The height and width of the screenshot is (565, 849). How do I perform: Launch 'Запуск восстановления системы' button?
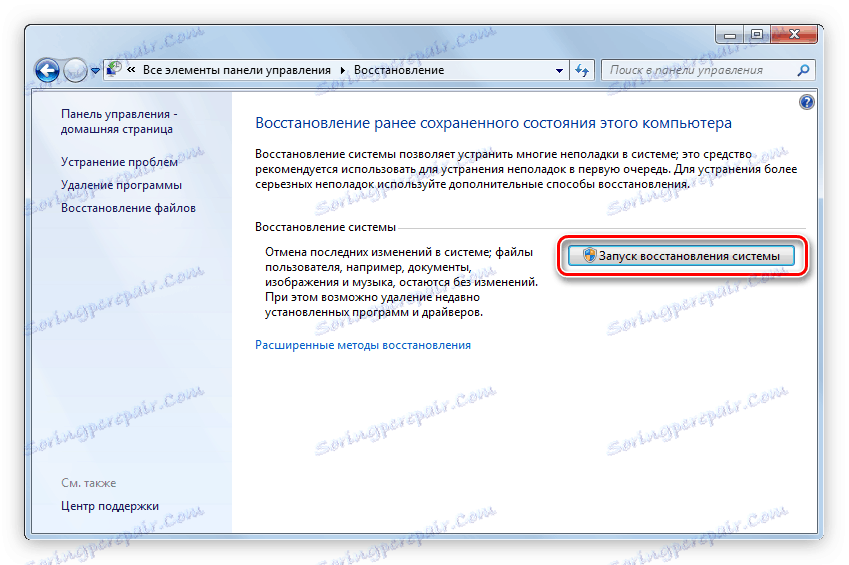pyautogui.click(x=681, y=256)
